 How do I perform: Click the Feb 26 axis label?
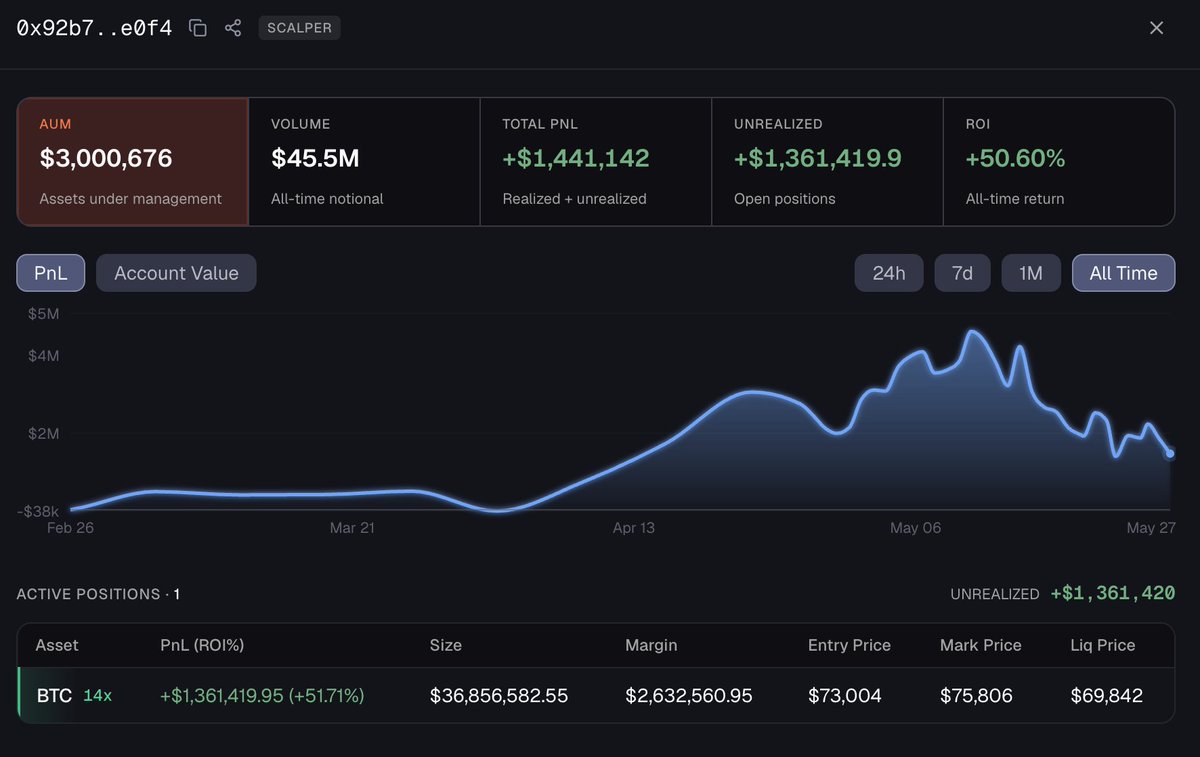click(x=70, y=528)
